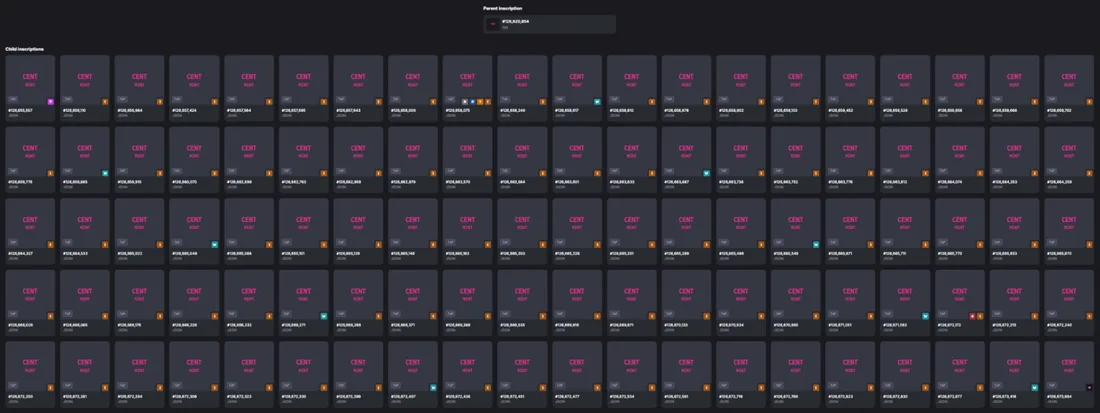
Task: Click the blue badge on inscription #128,658,075
Action: (x=472, y=102)
